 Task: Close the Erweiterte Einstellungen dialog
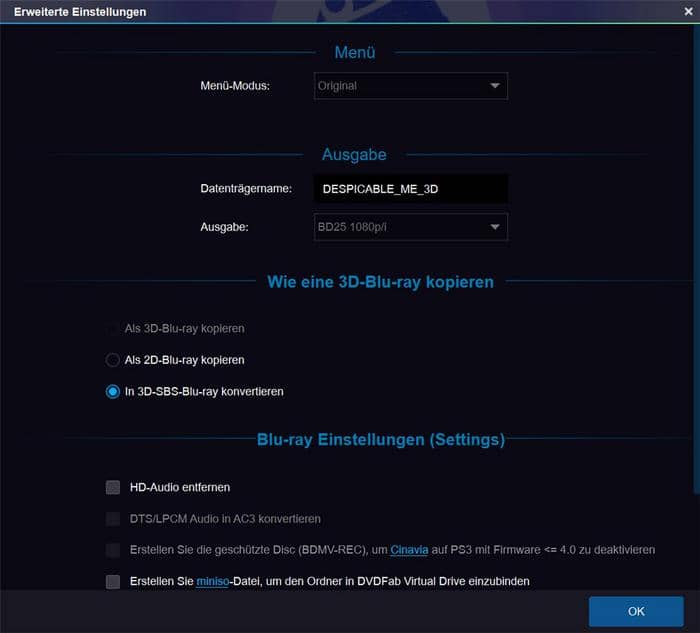click(x=688, y=11)
